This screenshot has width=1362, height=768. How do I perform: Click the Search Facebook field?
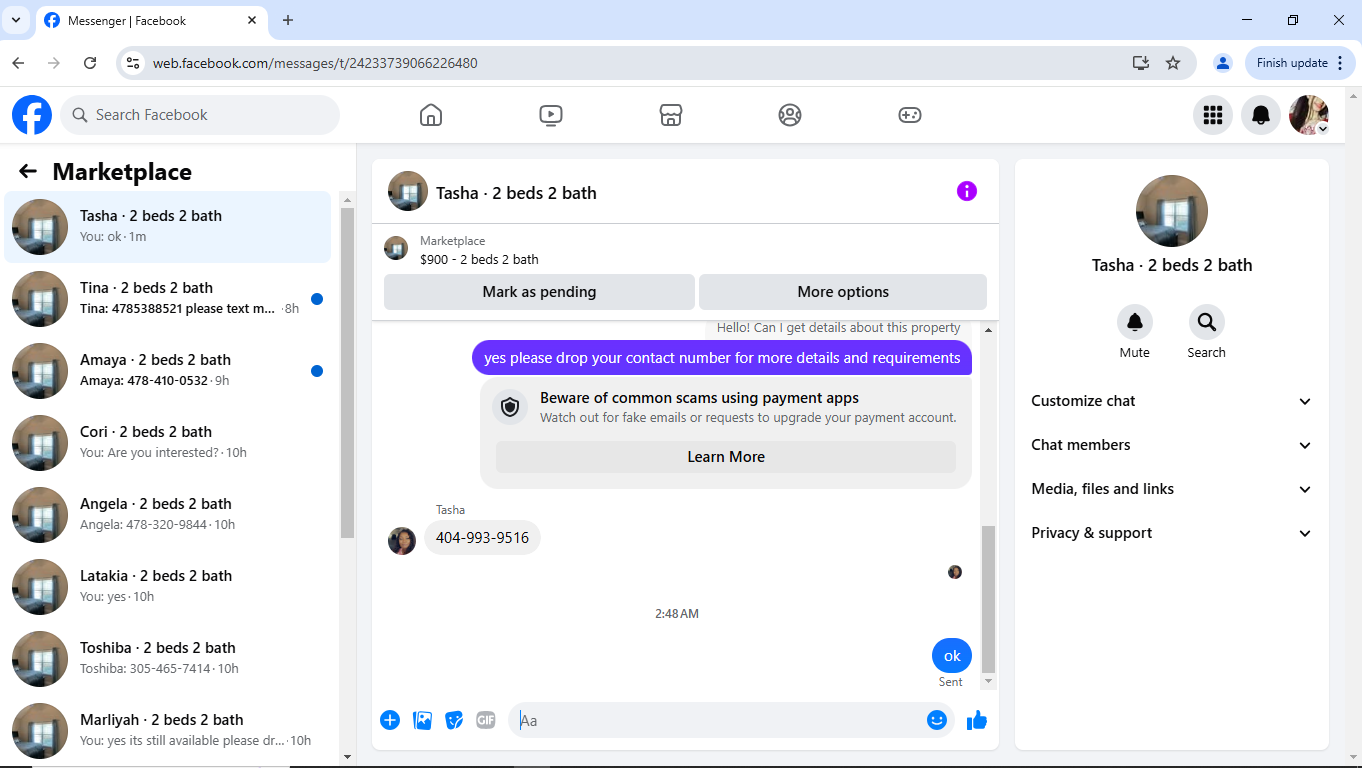click(x=200, y=115)
